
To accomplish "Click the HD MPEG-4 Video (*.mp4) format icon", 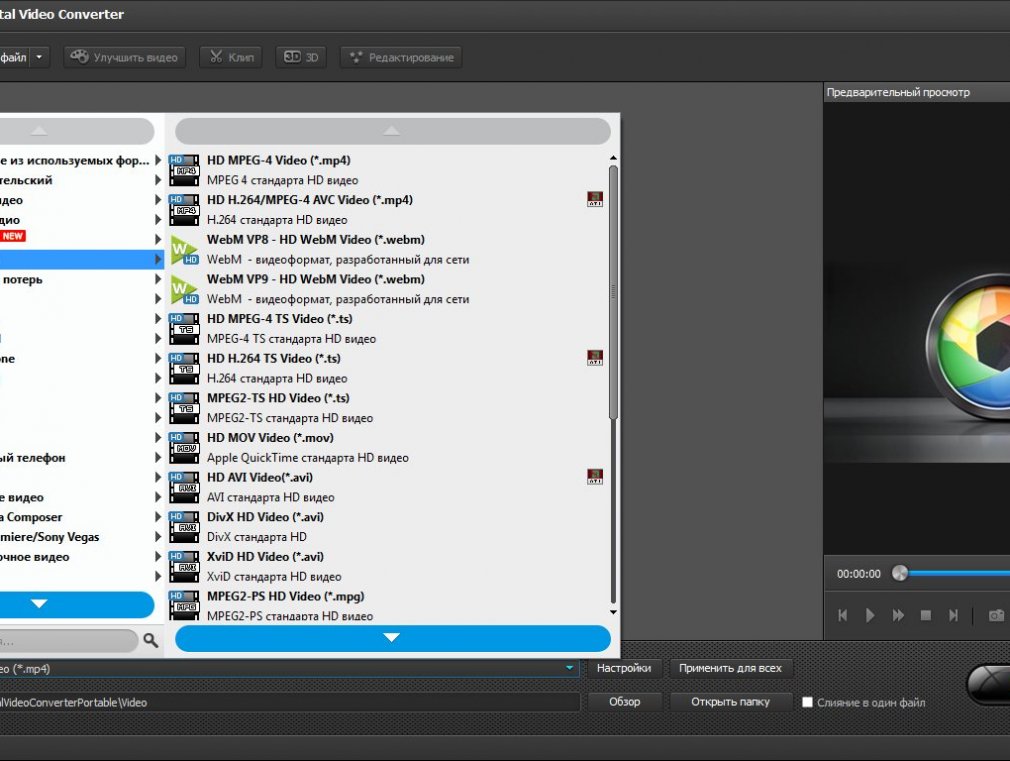I will 184,170.
